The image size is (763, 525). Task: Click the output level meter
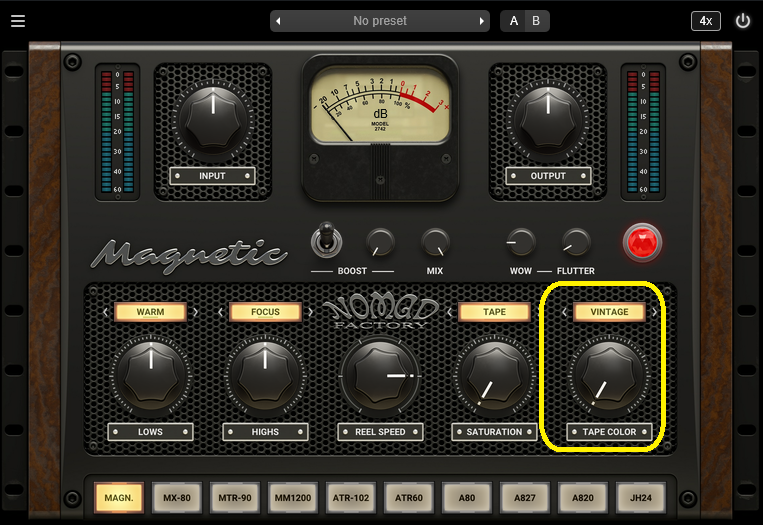click(643, 132)
